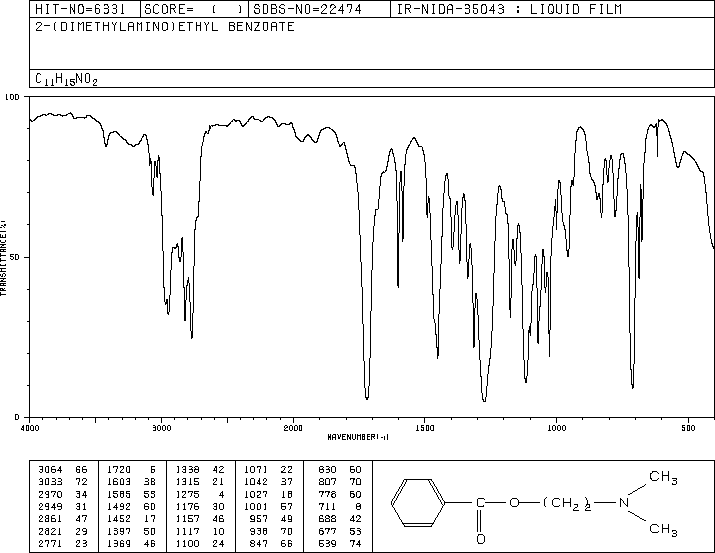The image size is (715, 553).
Task: Select the 1585 peak entry in the table
Action: coord(131,494)
